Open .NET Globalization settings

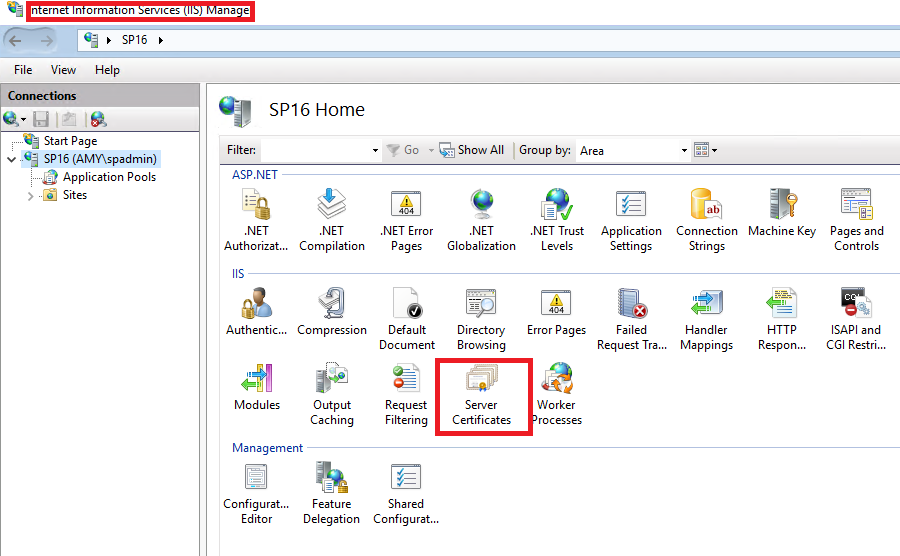[481, 220]
